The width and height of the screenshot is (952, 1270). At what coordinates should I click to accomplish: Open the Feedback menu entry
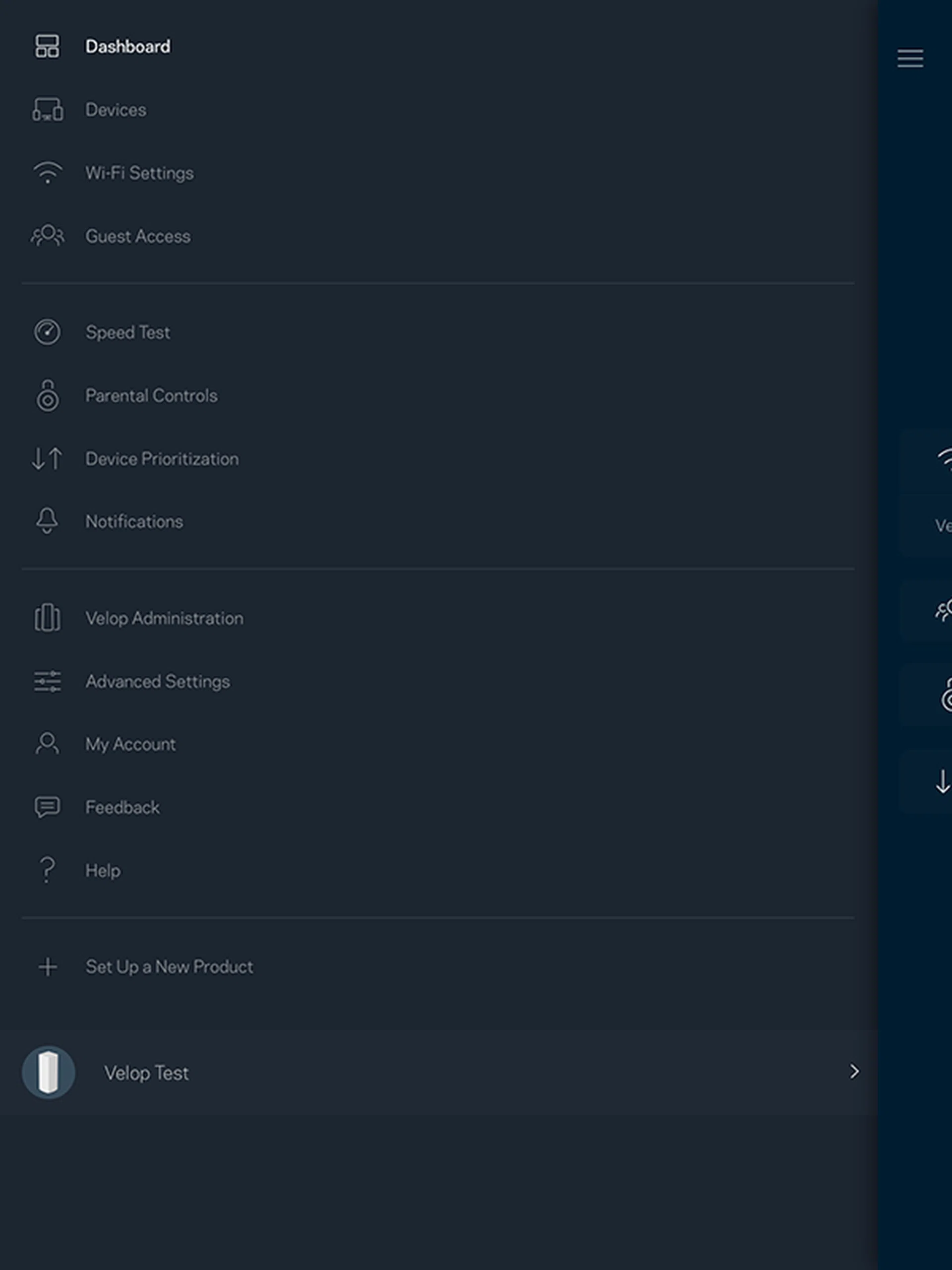click(122, 807)
